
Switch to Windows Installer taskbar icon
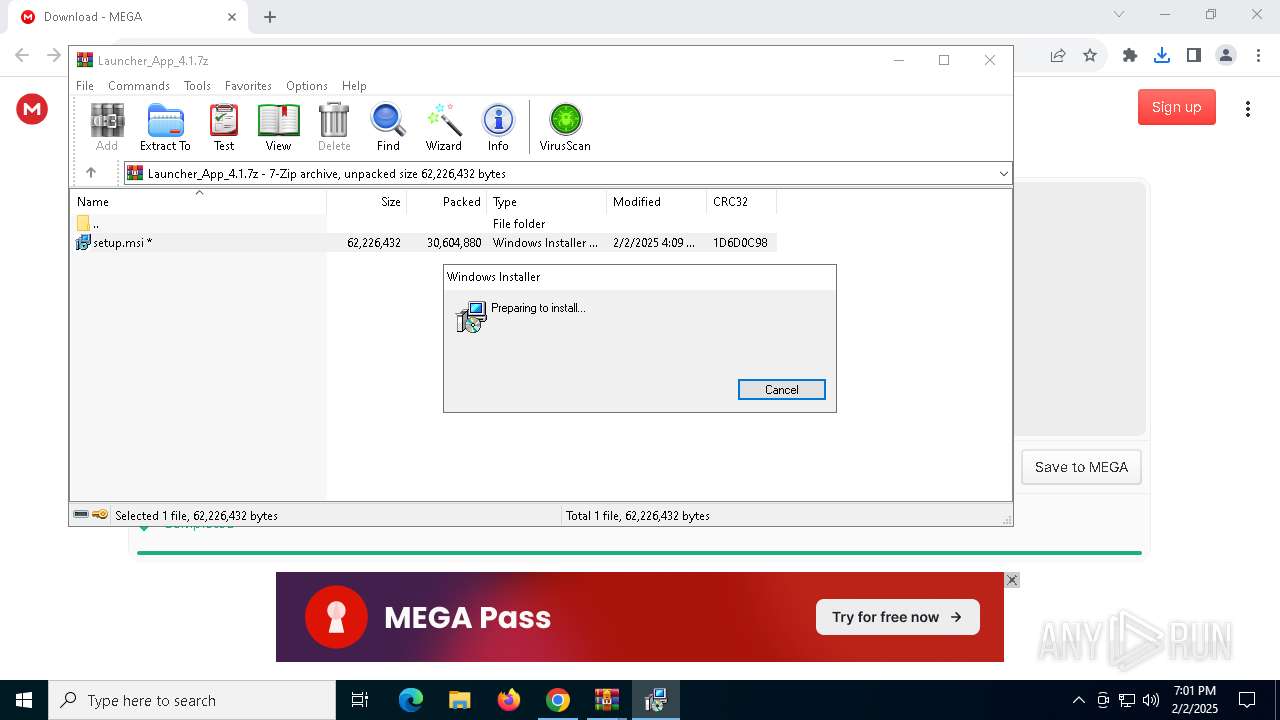point(656,700)
